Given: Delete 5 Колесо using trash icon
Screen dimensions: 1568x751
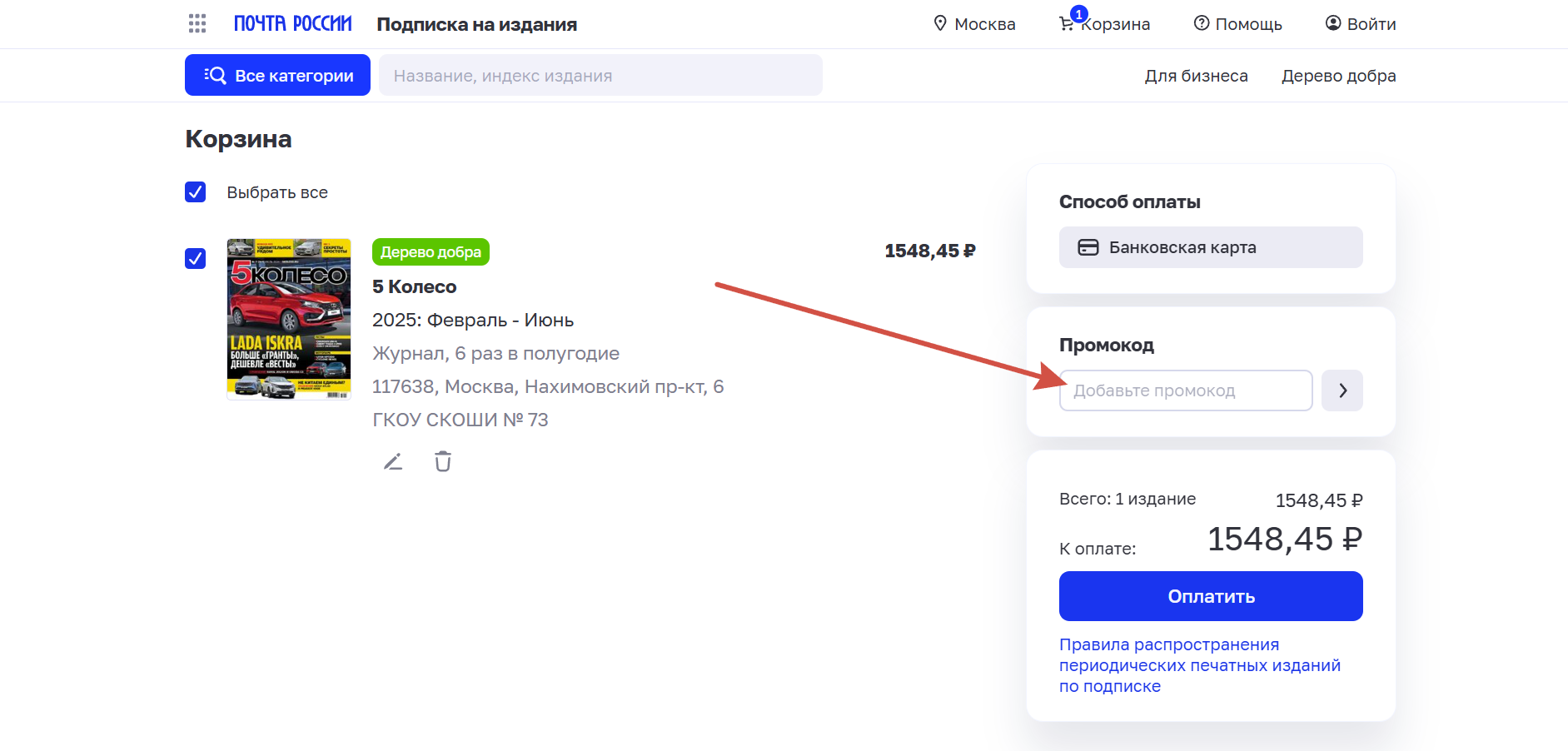Looking at the screenshot, I should click(x=443, y=461).
